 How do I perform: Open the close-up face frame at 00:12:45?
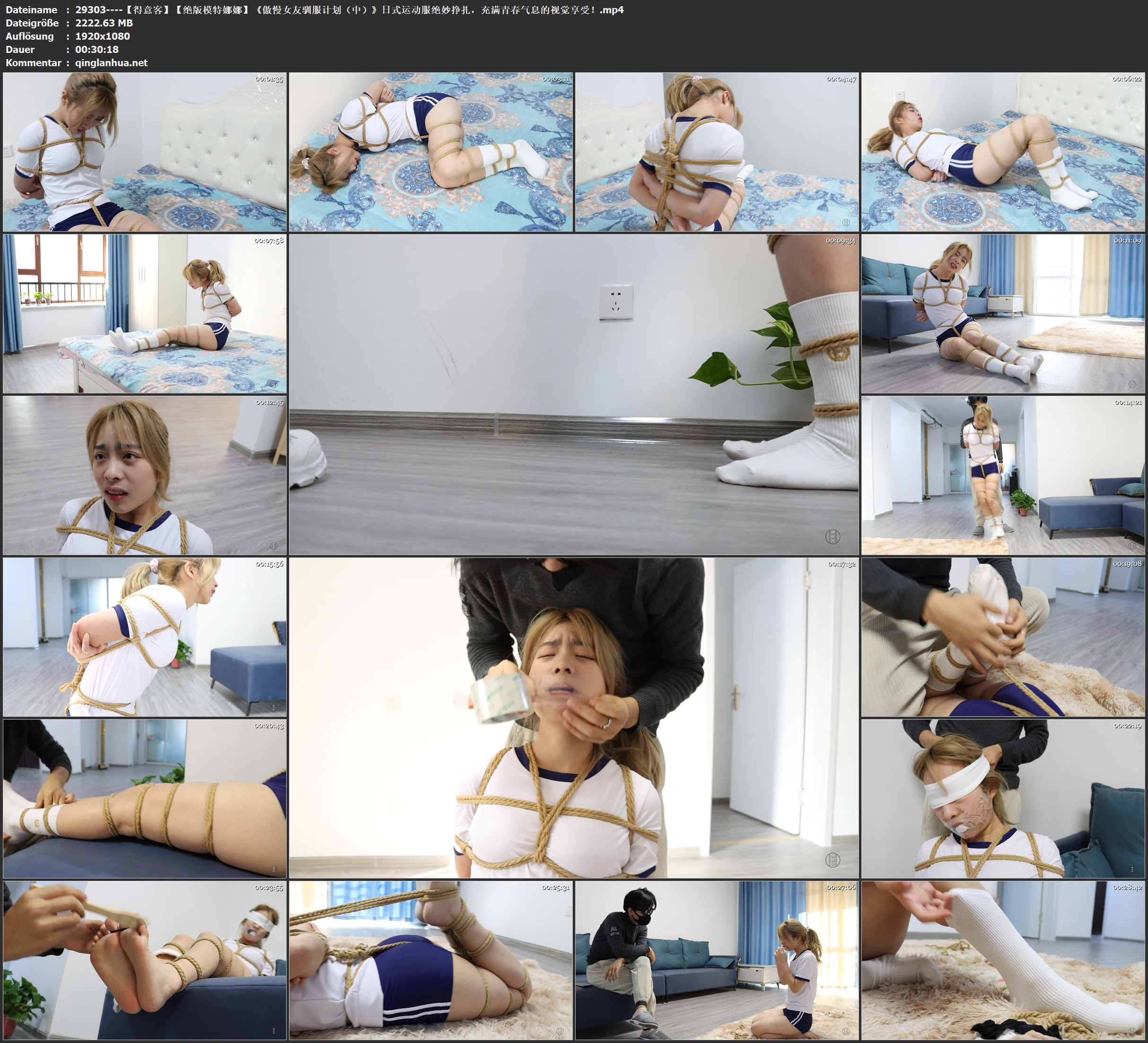click(x=145, y=475)
